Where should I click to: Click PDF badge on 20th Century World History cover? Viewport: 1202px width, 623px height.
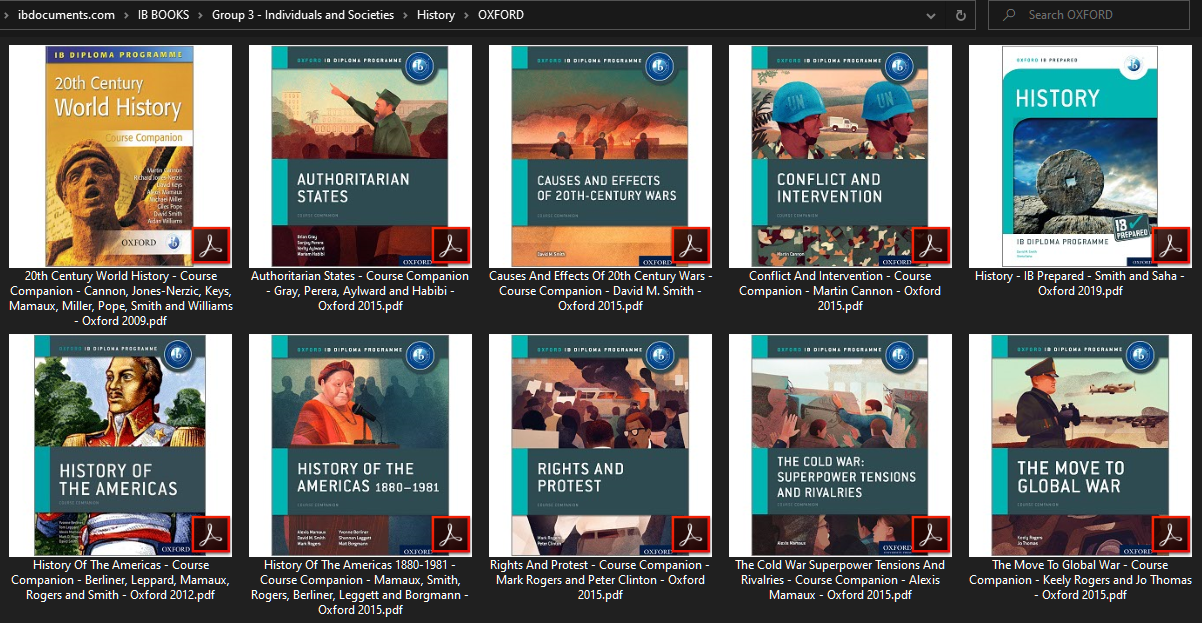point(211,246)
